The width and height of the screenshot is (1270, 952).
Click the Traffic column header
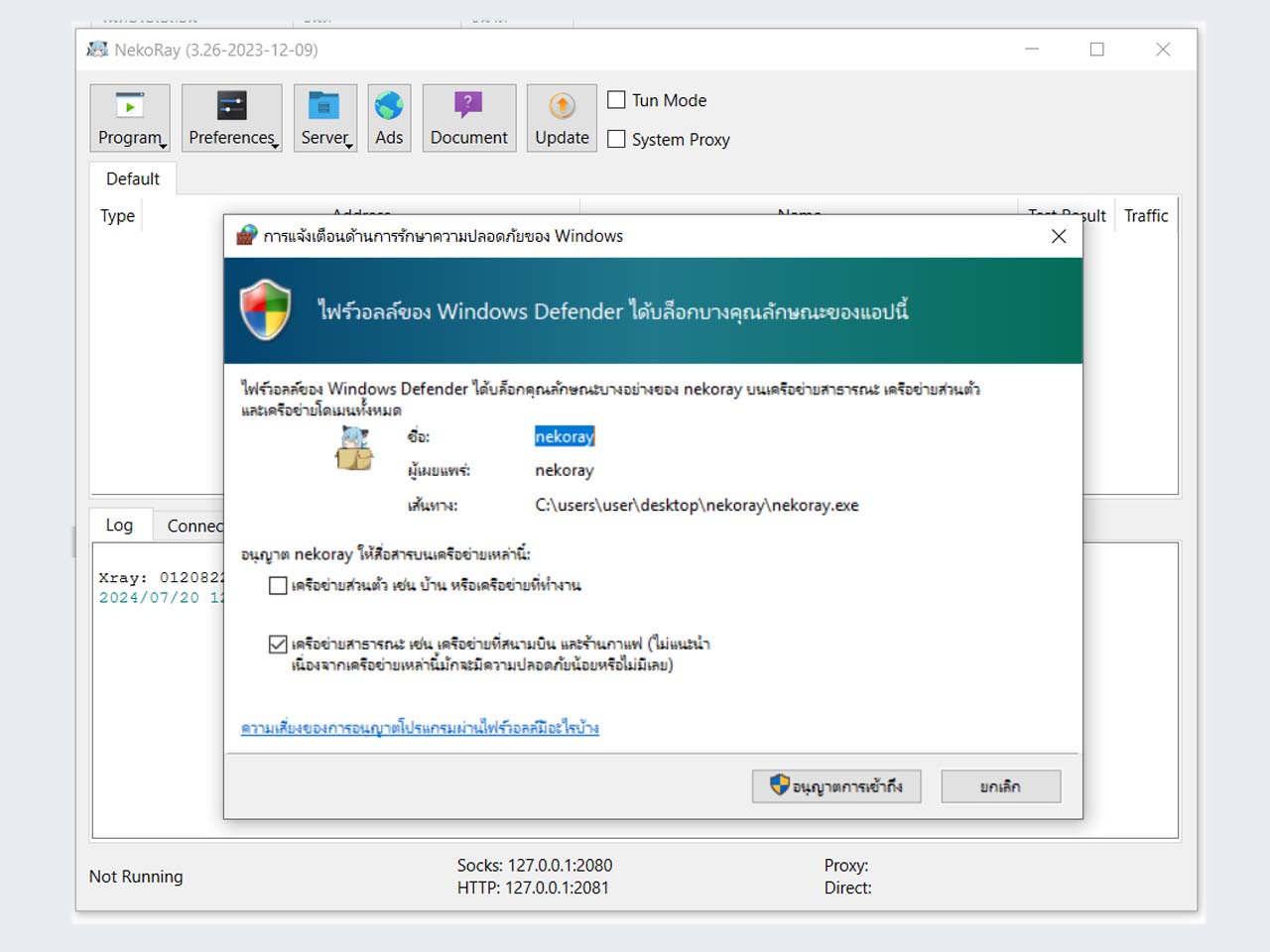tap(1146, 216)
